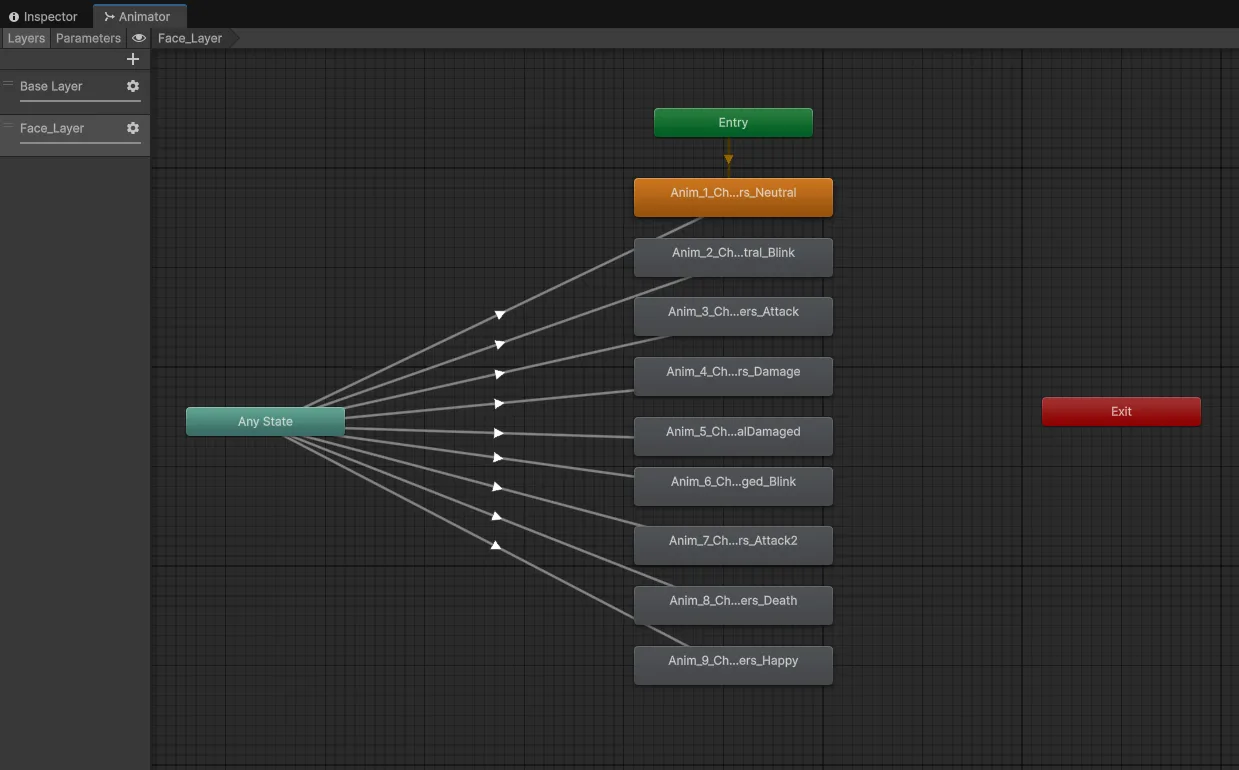Image resolution: width=1239 pixels, height=770 pixels.
Task: Select the Anim_5_Ch...alDamaged state
Action: point(733,435)
